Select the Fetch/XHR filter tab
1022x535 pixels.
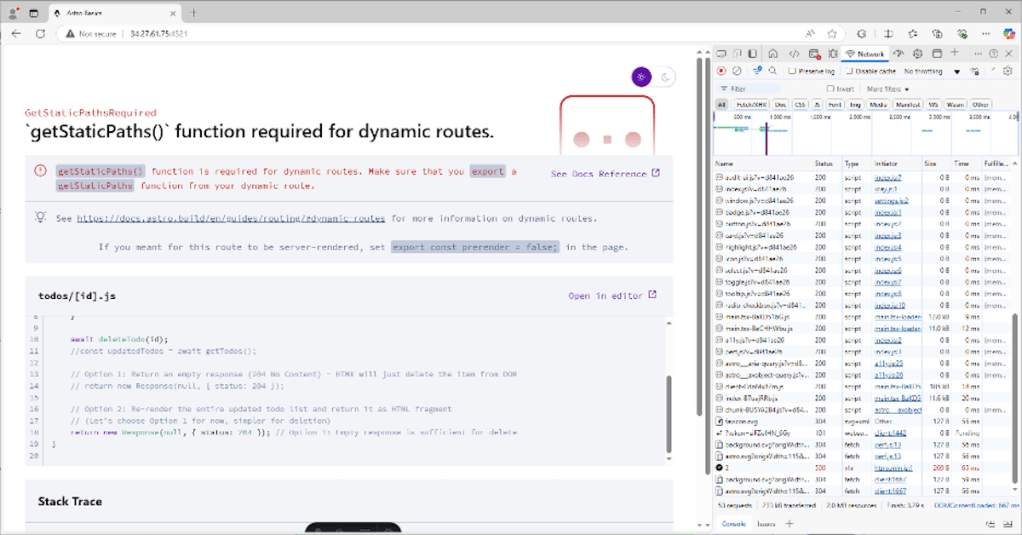click(750, 104)
